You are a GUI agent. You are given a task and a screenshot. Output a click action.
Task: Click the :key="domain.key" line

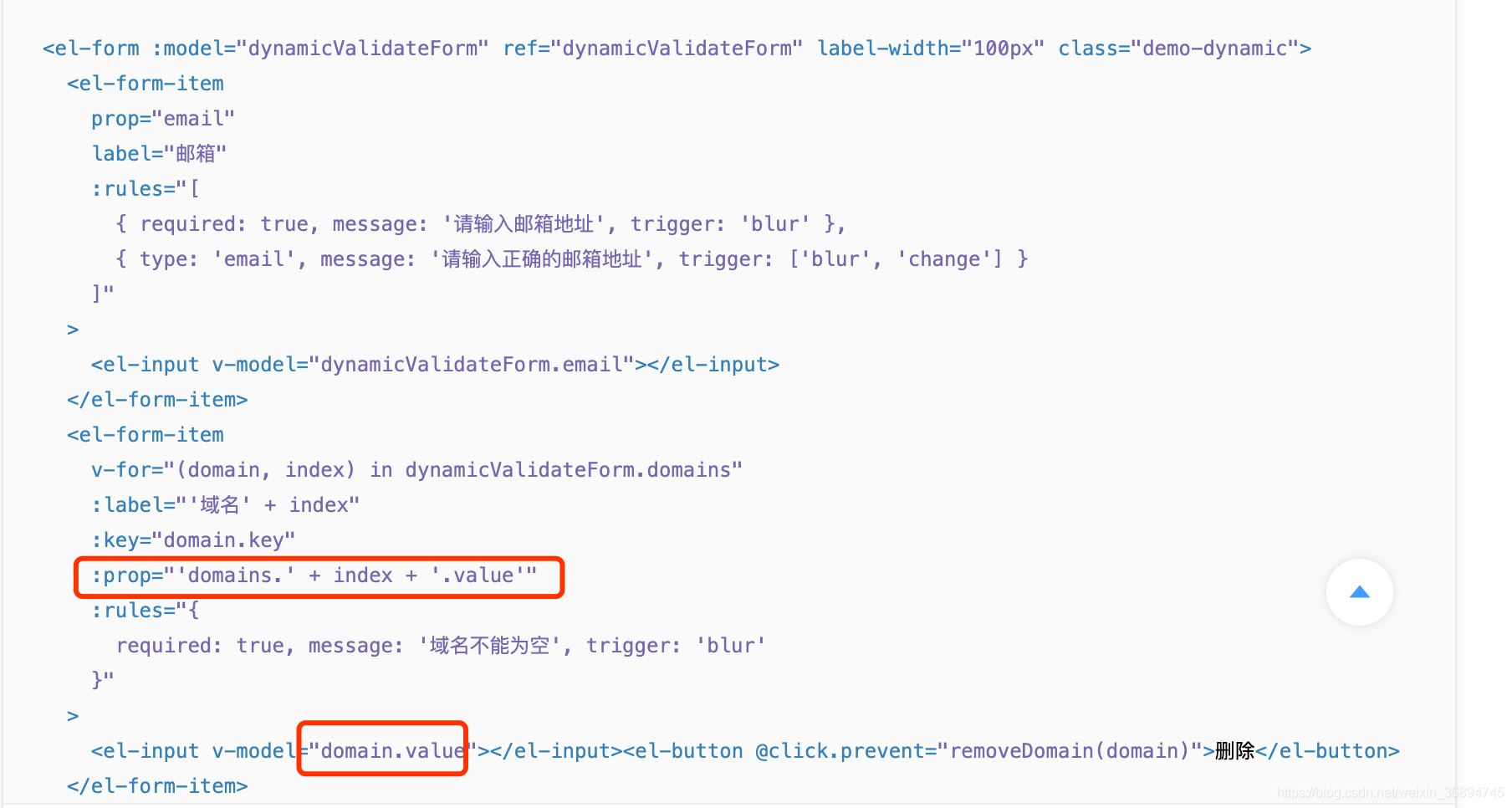pyautogui.click(x=193, y=540)
